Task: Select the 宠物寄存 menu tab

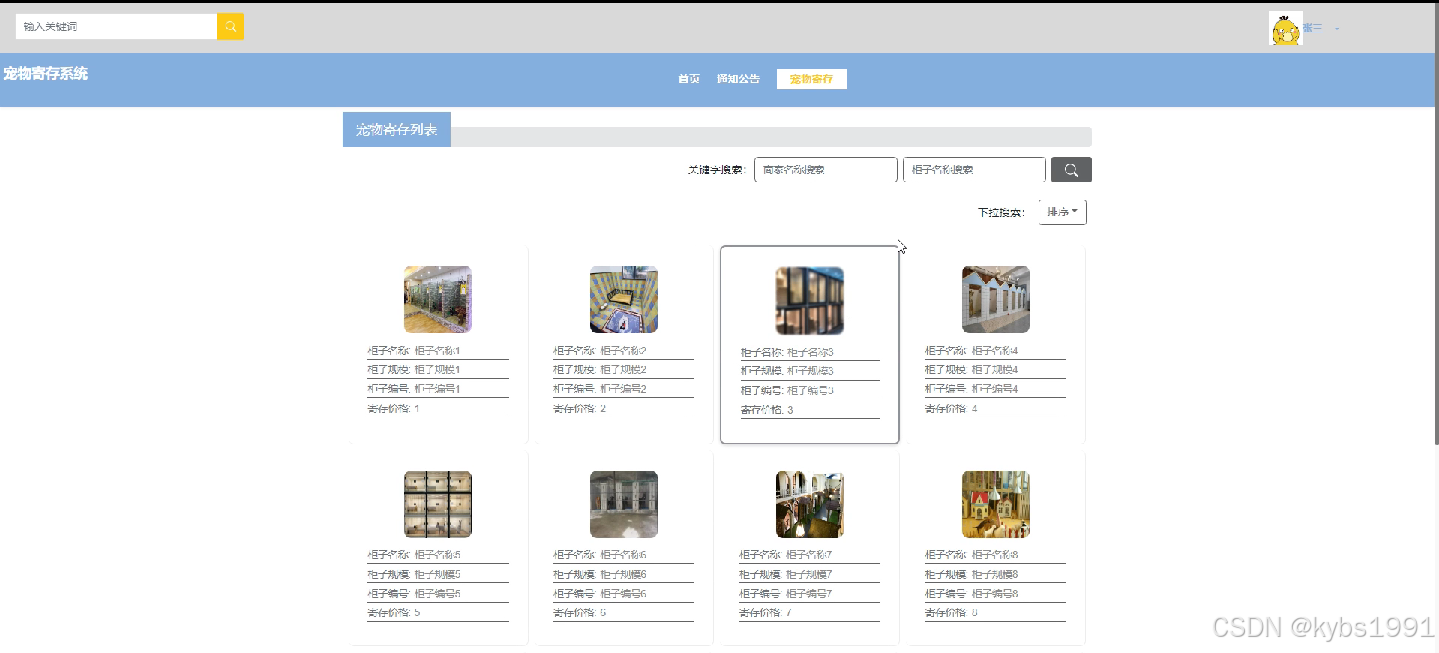Action: (811, 79)
